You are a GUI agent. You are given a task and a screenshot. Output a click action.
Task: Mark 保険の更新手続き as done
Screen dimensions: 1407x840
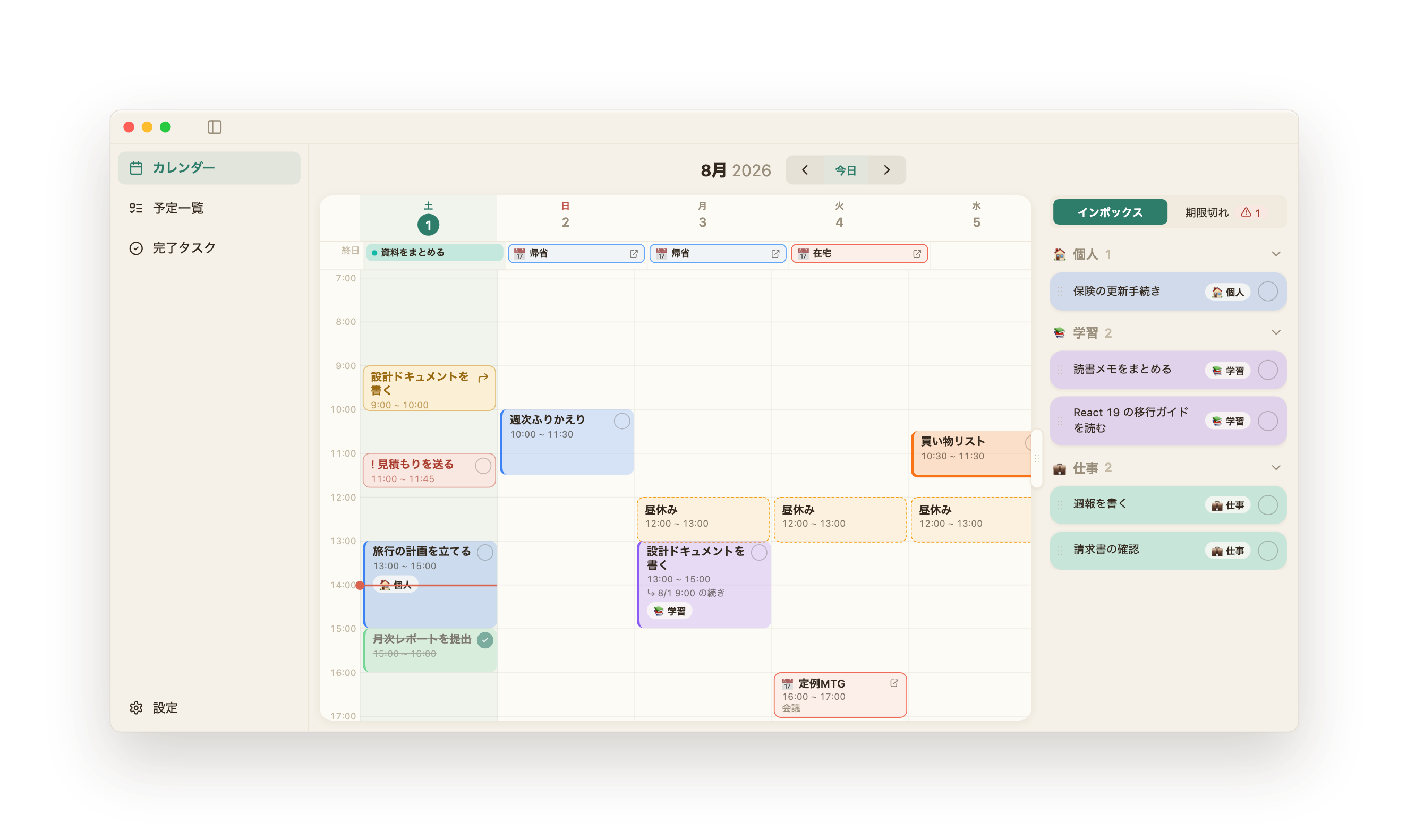pyautogui.click(x=1268, y=292)
